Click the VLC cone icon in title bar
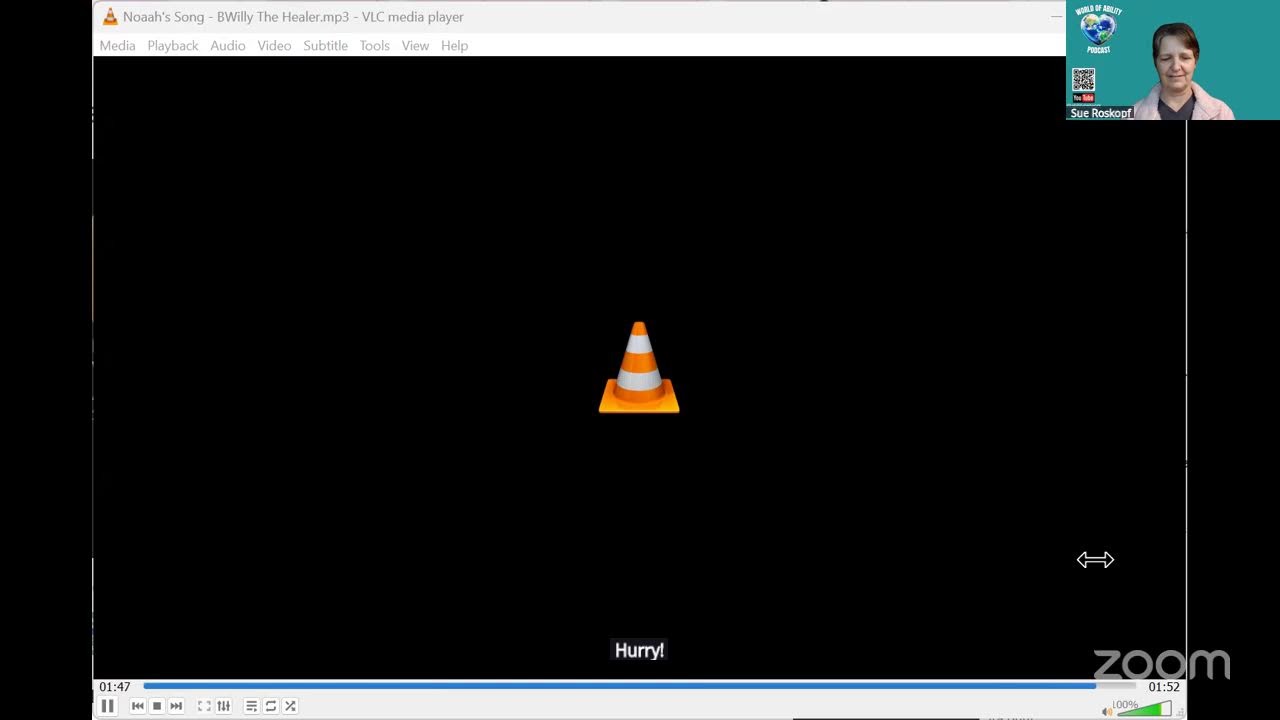1280x720 pixels. click(110, 17)
